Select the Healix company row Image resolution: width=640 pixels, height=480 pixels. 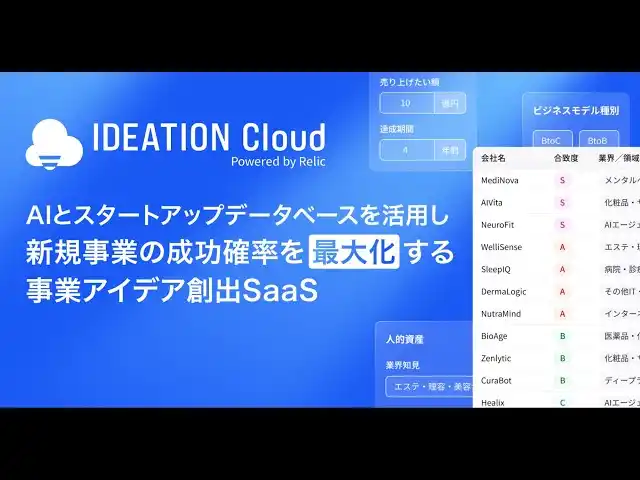click(x=556, y=401)
